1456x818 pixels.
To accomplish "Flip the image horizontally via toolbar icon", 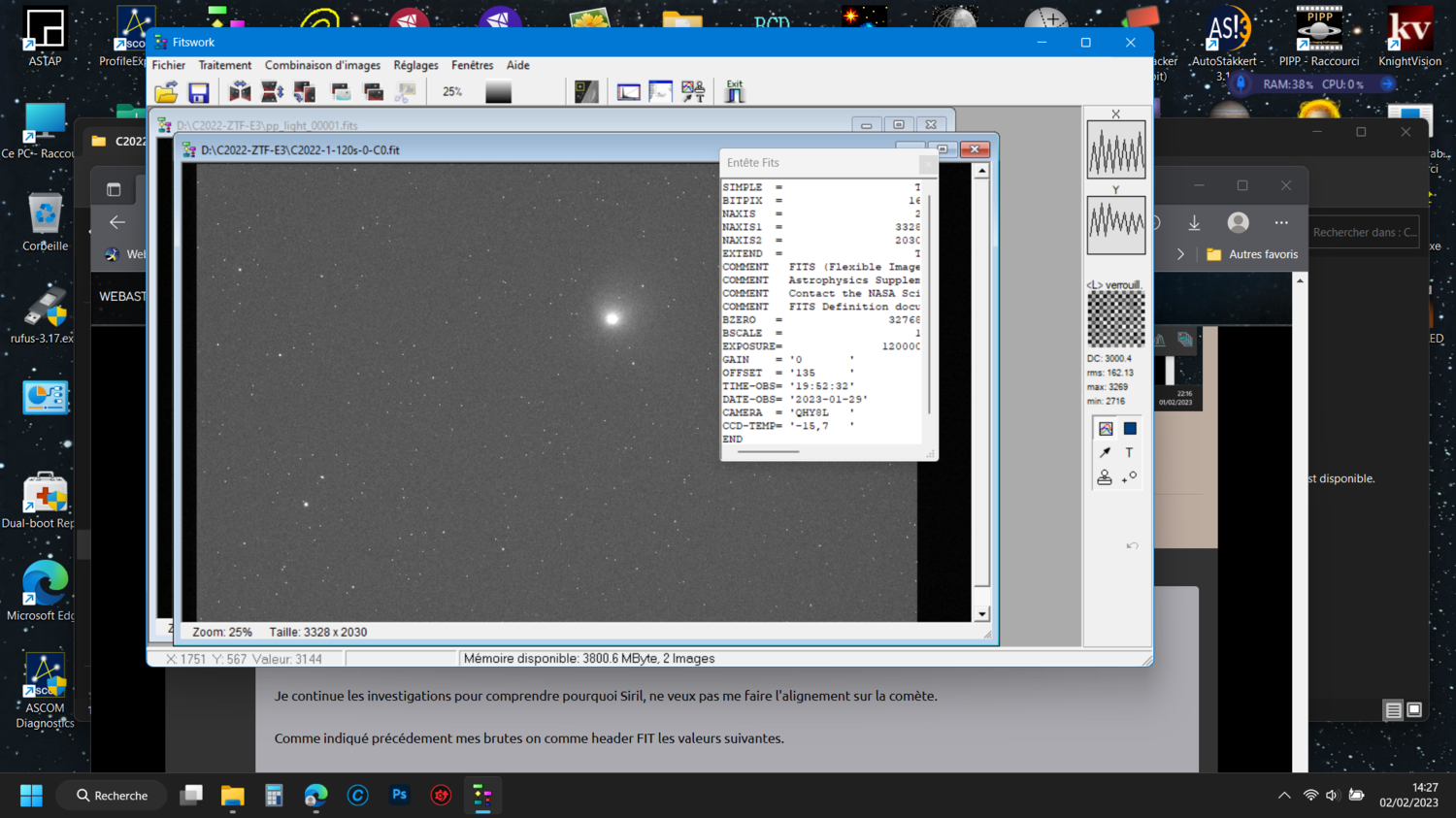I will [240, 92].
